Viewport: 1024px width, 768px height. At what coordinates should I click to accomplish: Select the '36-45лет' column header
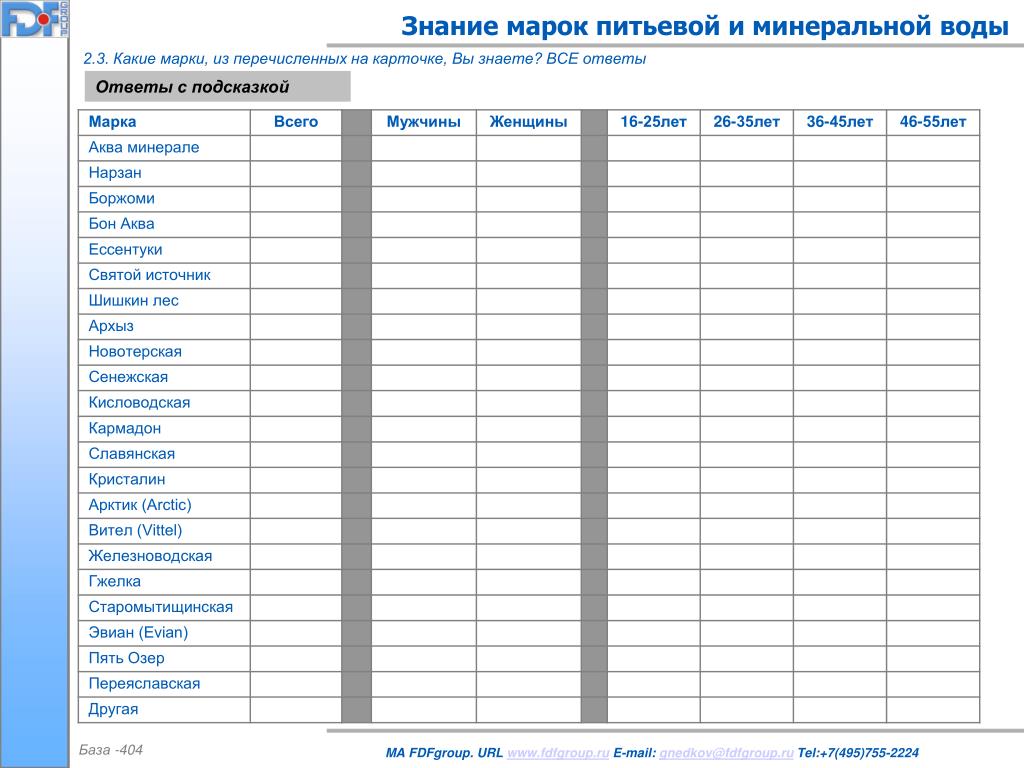[x=840, y=121]
